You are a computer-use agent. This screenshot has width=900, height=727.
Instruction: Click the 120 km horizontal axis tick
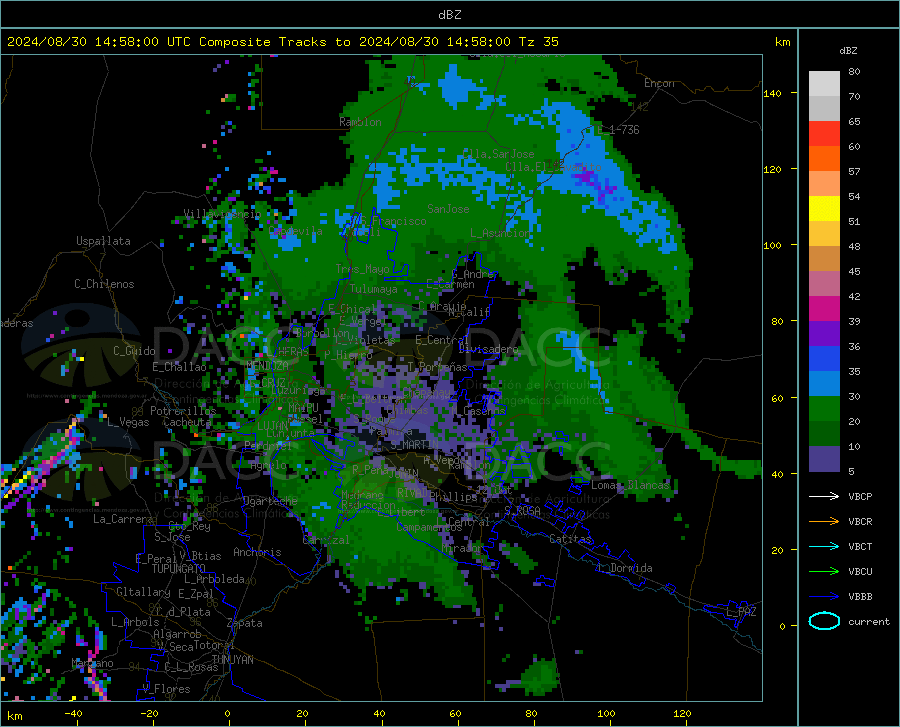[x=682, y=713]
